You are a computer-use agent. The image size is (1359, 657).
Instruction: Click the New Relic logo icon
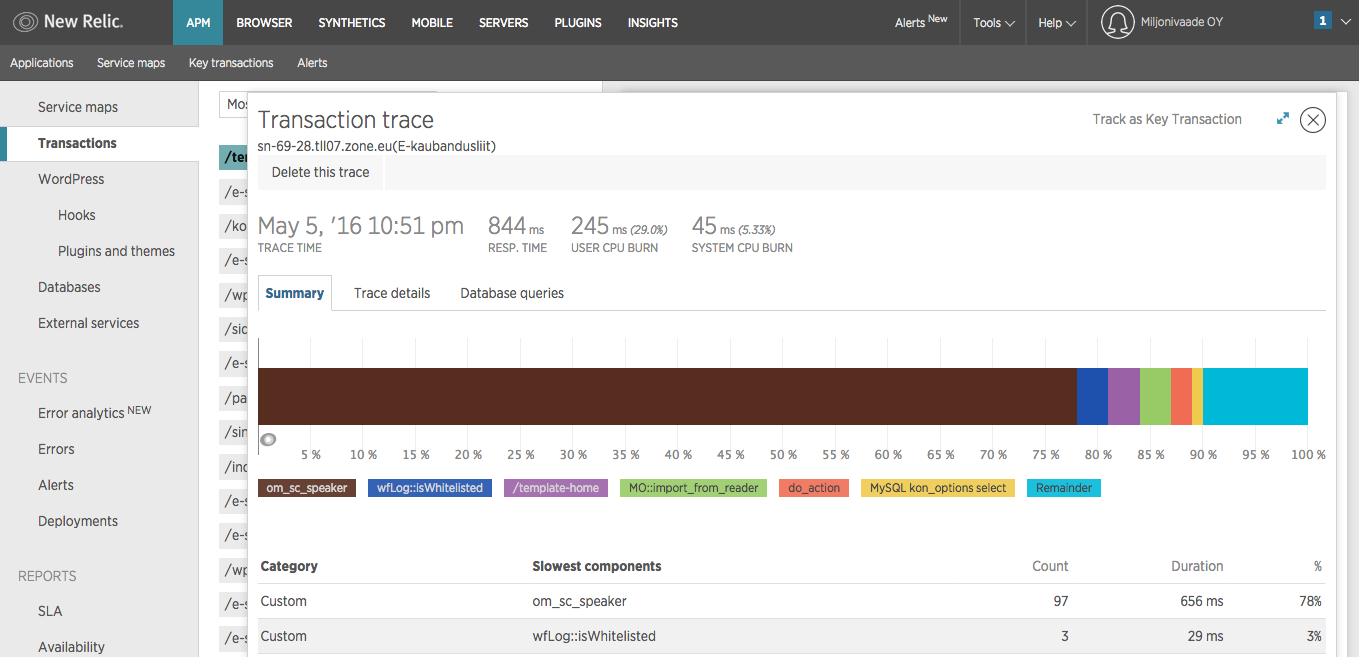25,21
